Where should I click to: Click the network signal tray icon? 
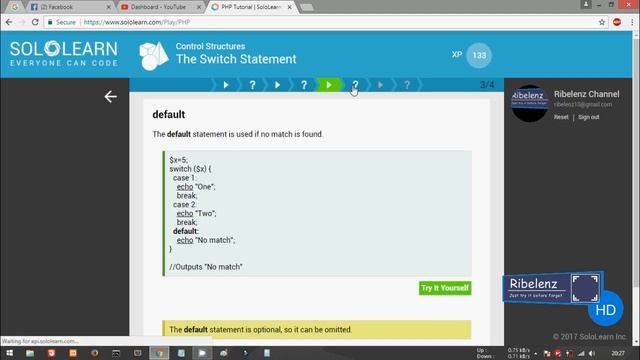(581, 353)
